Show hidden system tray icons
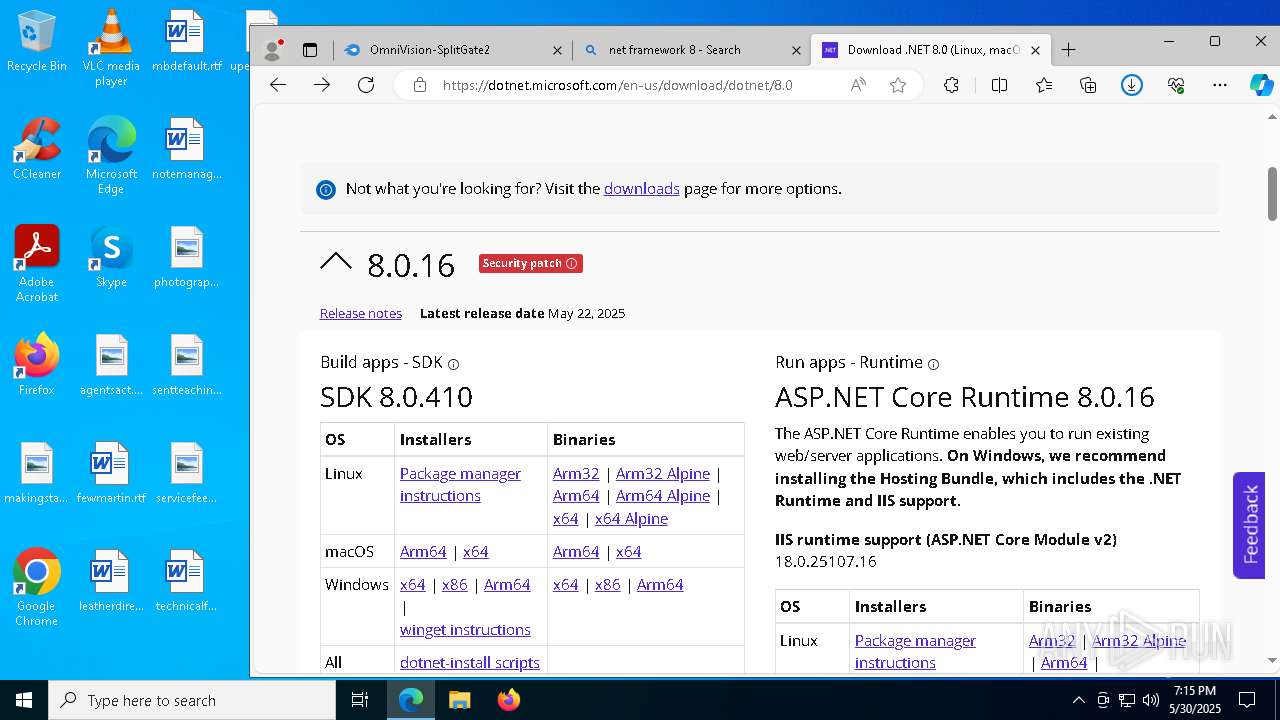 [1078, 700]
